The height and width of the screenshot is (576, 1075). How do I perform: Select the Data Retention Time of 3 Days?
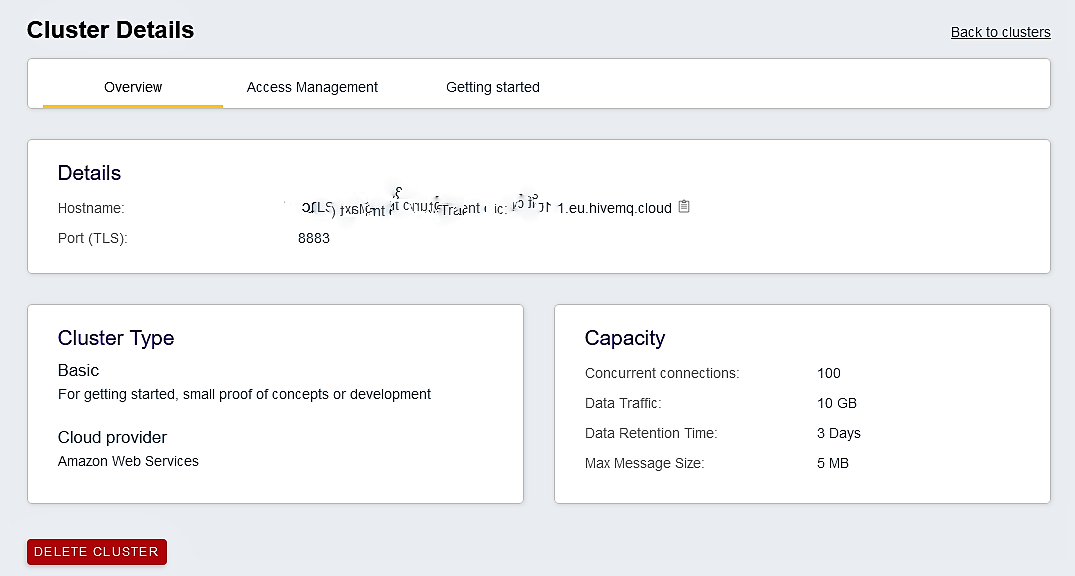pos(838,433)
